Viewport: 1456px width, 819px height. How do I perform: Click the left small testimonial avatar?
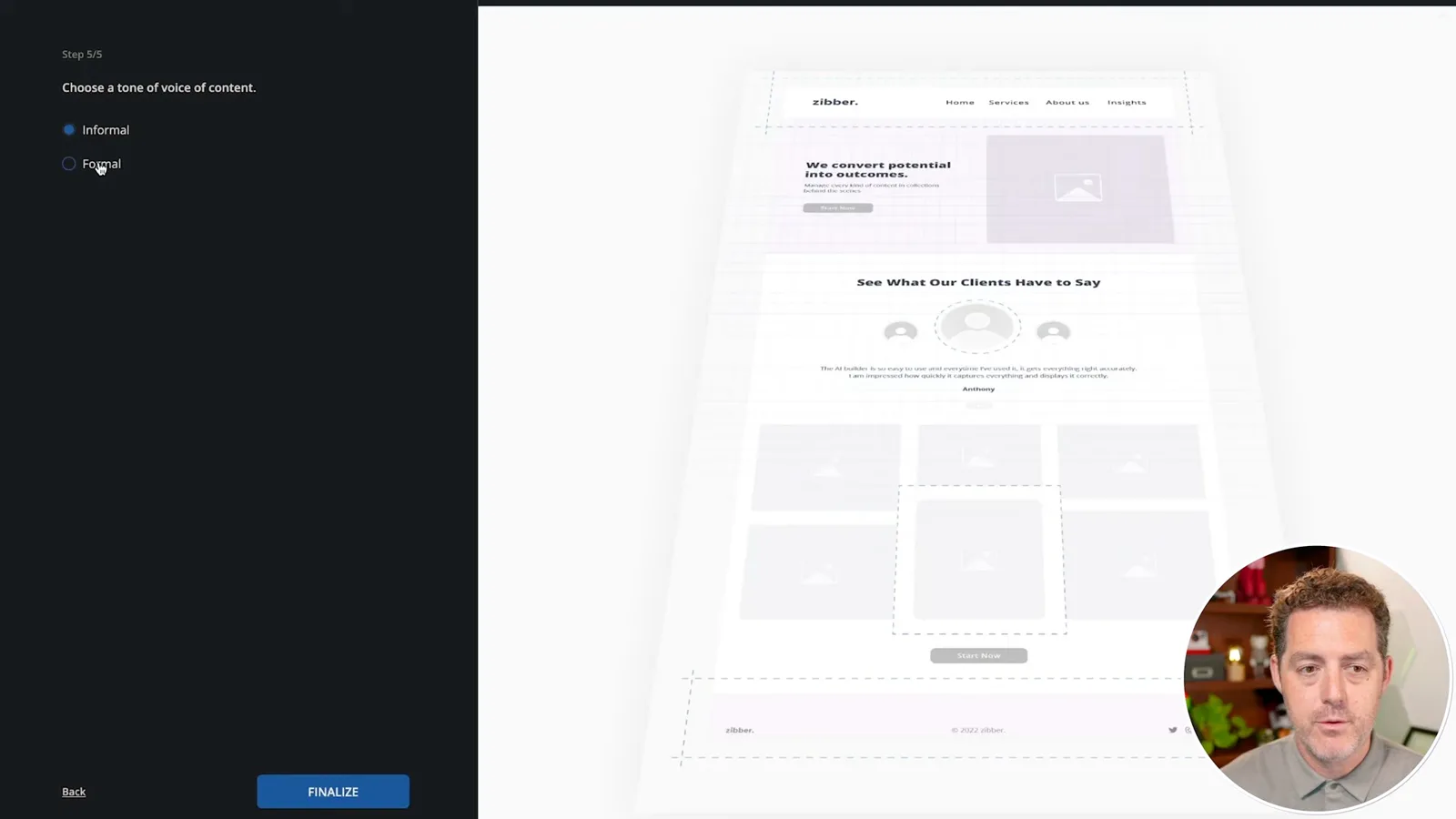(901, 332)
